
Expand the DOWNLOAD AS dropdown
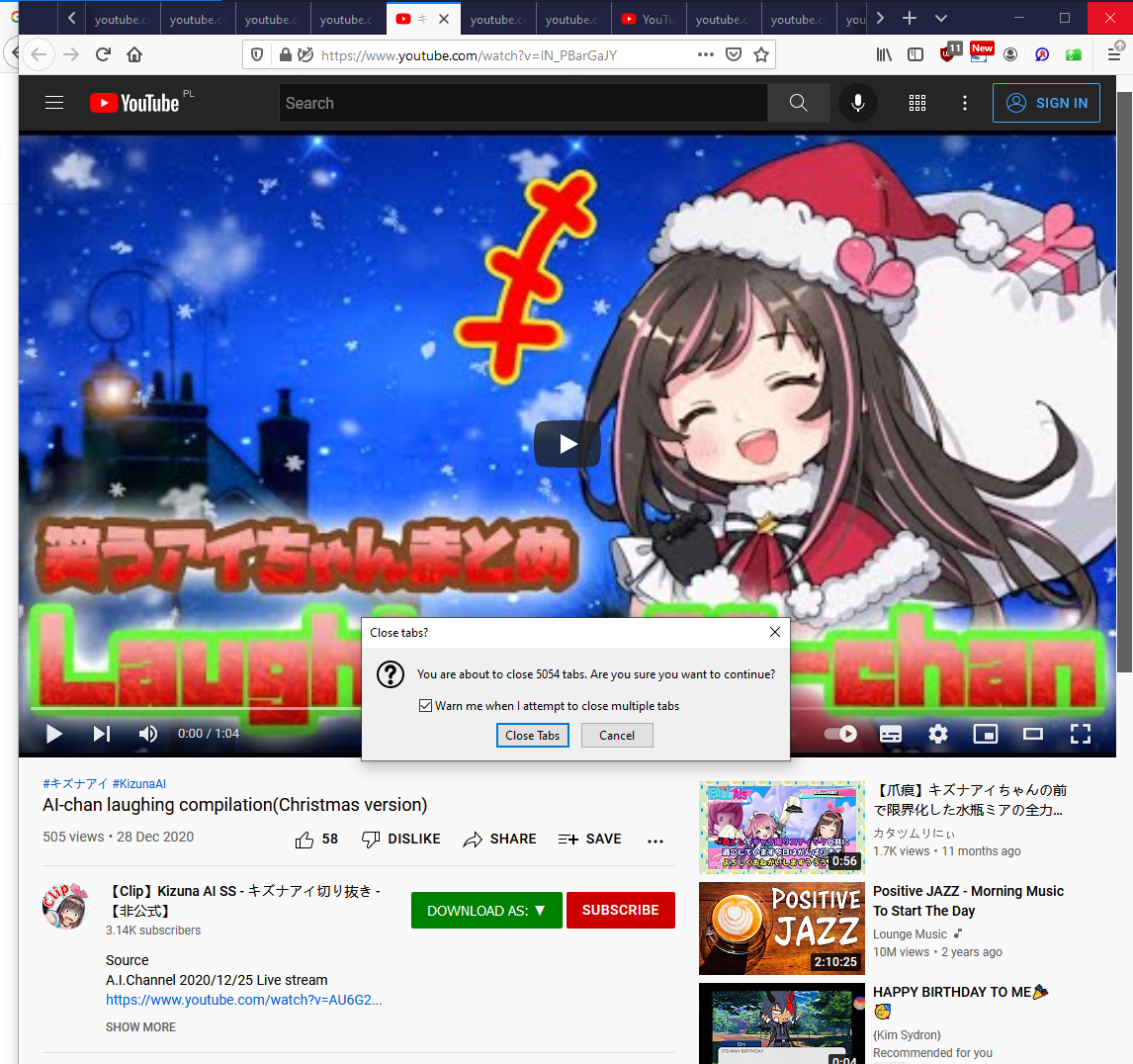[486, 911]
